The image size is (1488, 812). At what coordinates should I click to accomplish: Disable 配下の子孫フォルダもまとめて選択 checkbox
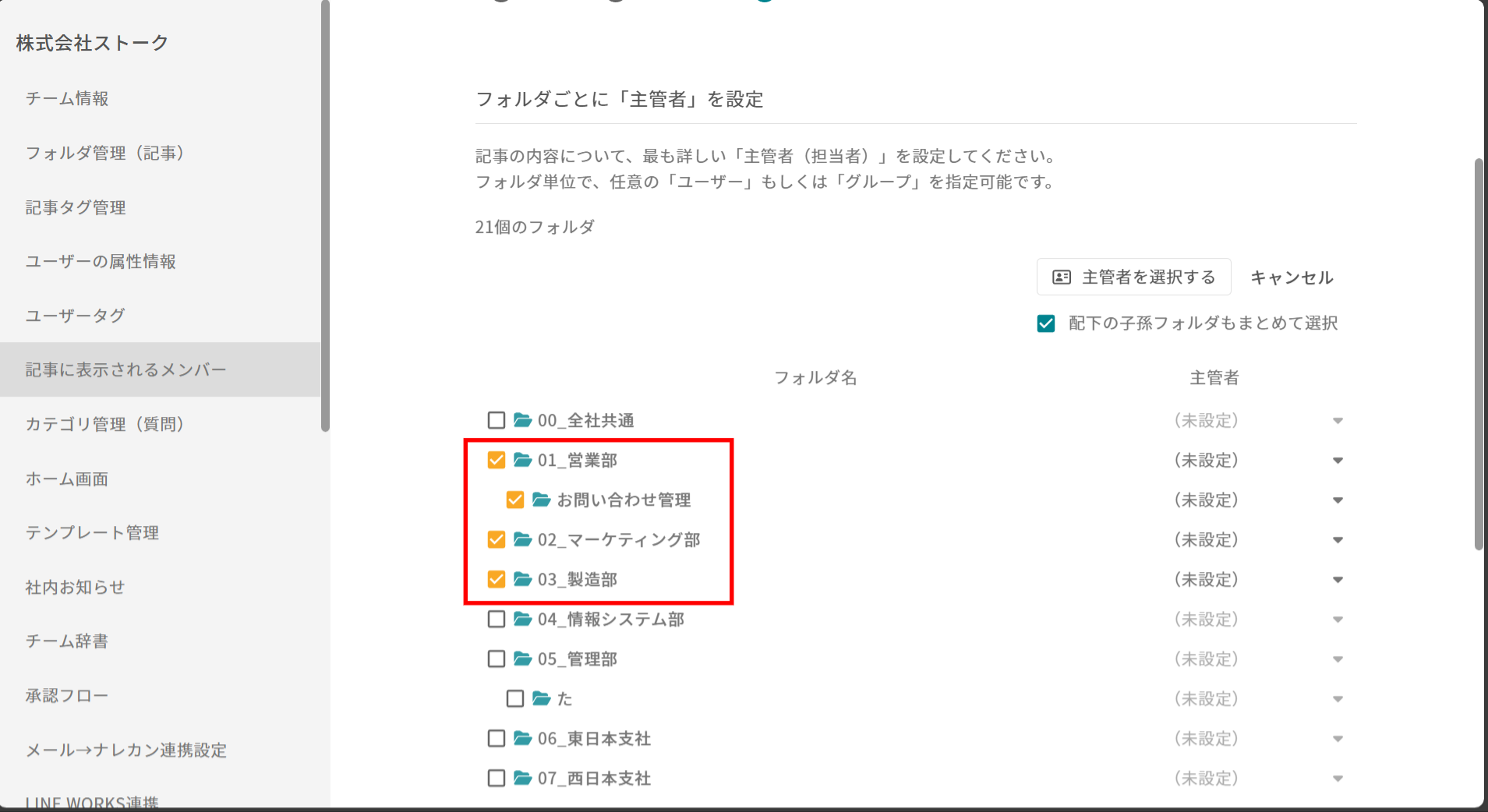[x=1046, y=323]
